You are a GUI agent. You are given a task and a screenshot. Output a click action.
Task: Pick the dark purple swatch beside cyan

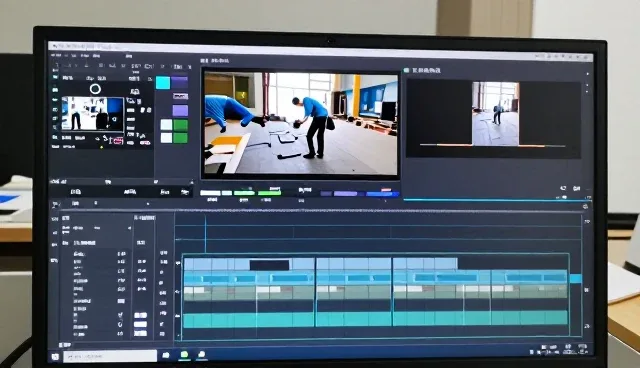[180, 82]
